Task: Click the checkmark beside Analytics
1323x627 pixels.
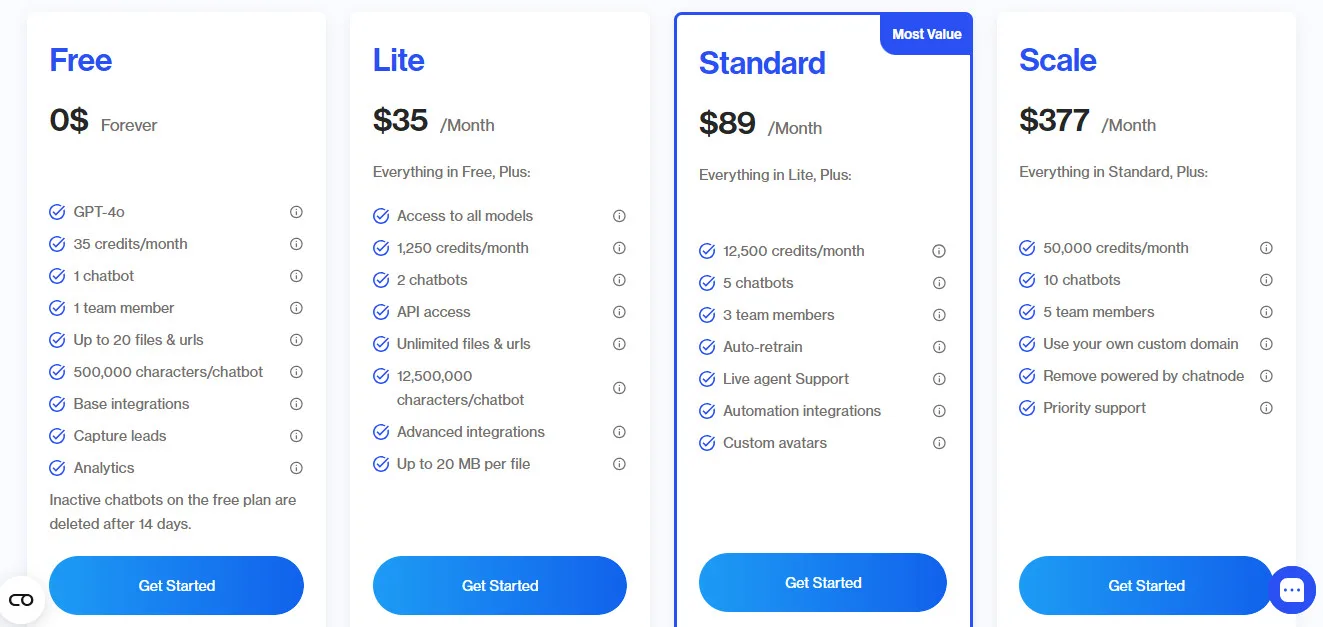Action: coord(57,467)
